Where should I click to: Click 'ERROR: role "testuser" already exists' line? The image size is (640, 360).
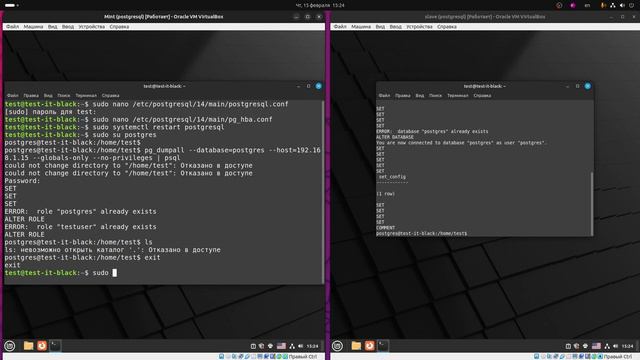(80, 227)
